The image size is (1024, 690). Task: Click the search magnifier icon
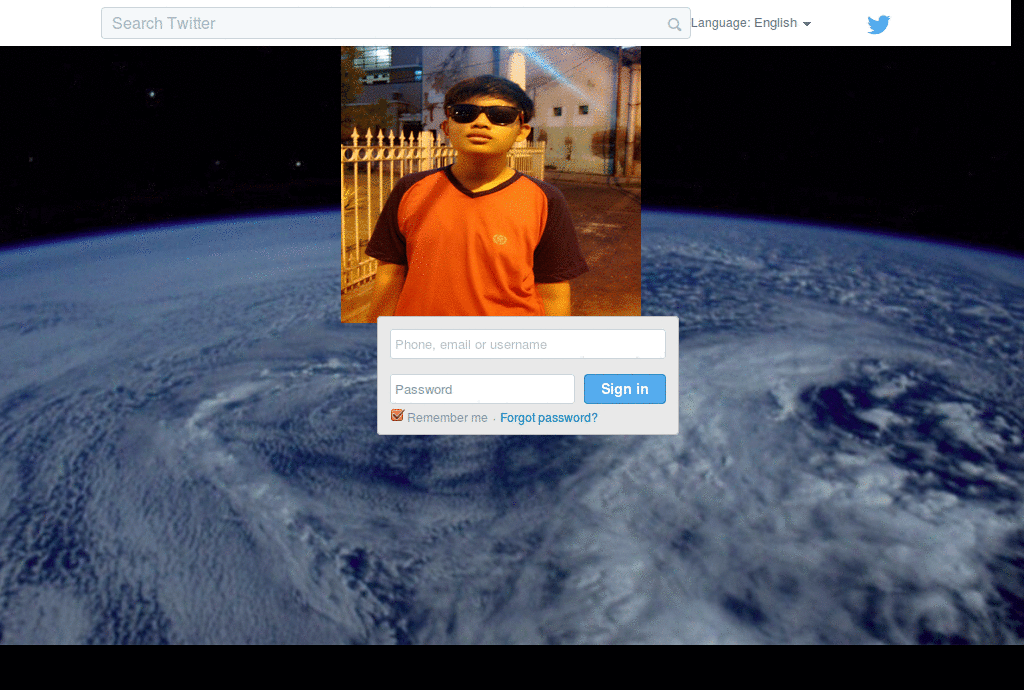click(x=674, y=25)
